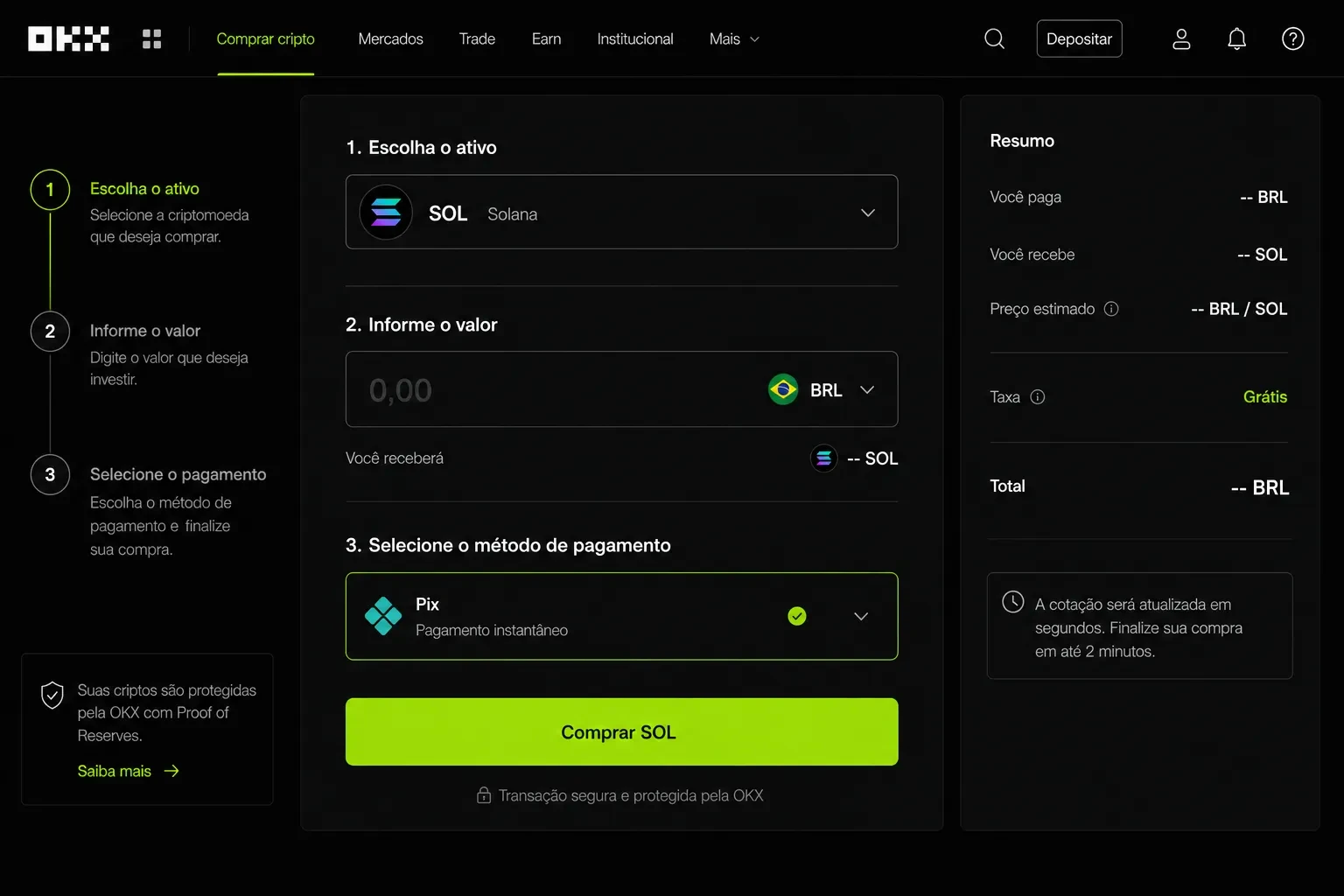Select the Pix Pagamento instantâneo option
The height and width of the screenshot is (896, 1344).
621,616
